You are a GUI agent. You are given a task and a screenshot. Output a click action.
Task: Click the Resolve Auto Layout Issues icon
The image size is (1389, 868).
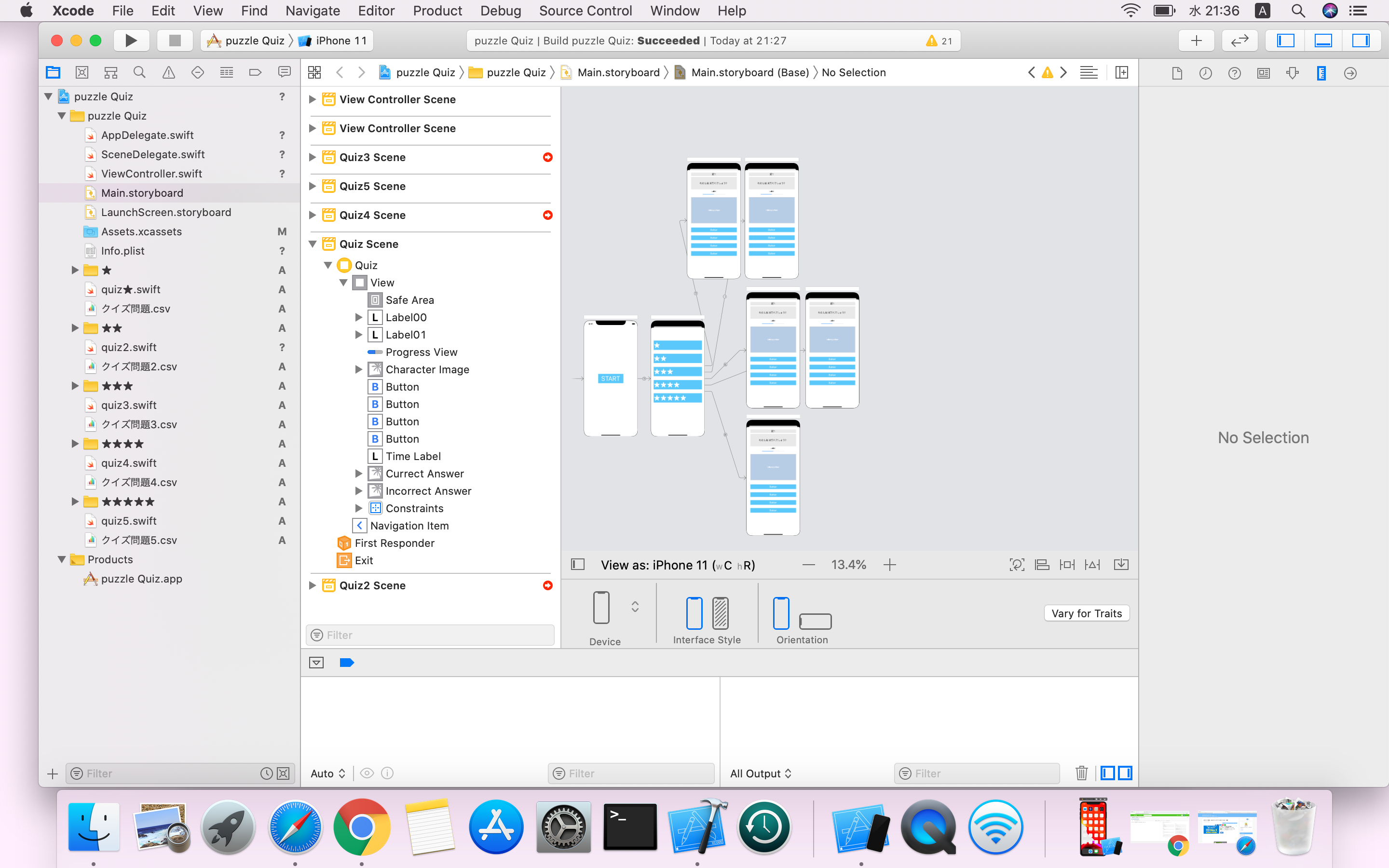(x=1093, y=565)
